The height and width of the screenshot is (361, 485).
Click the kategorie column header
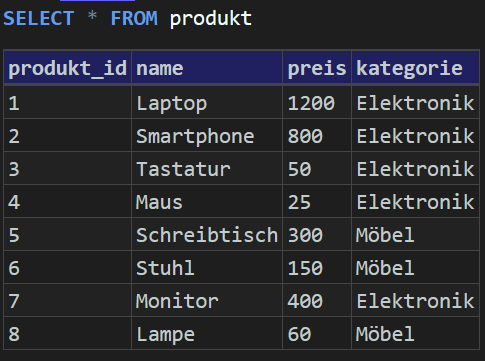416,68
